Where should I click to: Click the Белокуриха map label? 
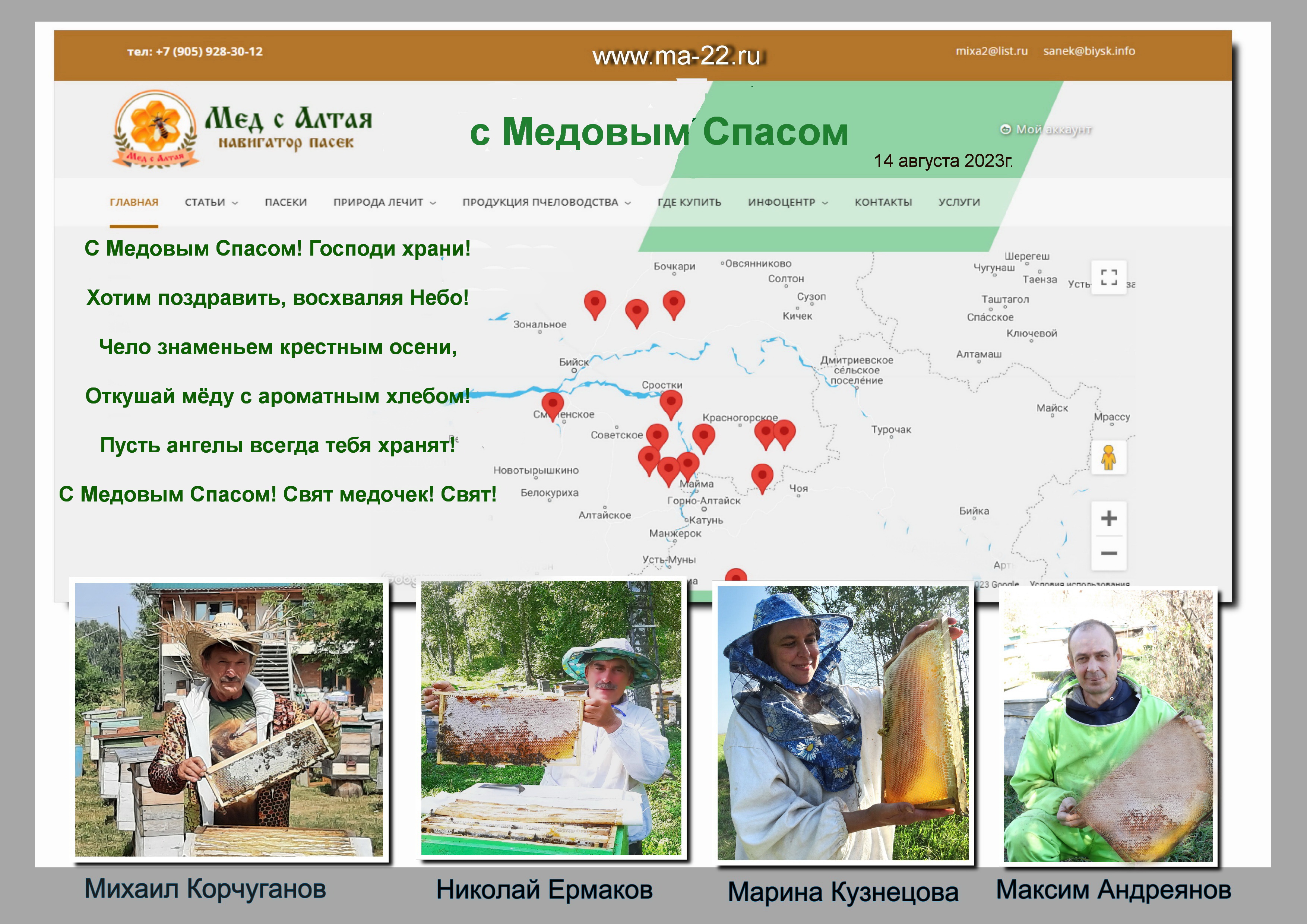(549, 493)
